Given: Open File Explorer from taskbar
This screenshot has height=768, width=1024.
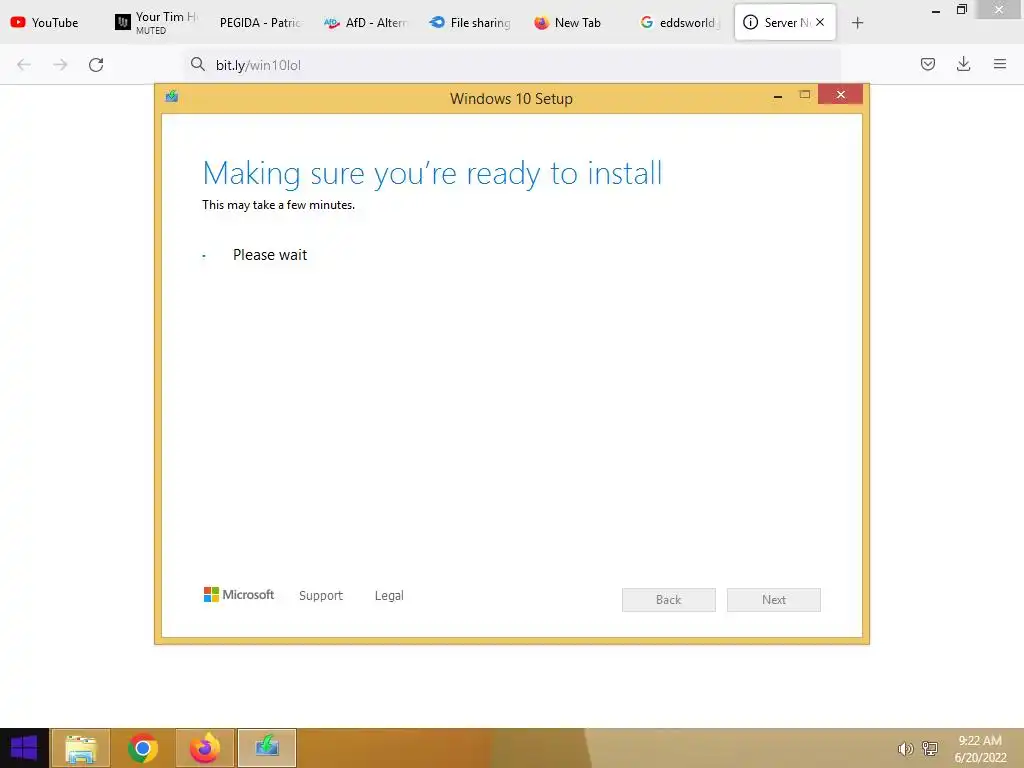Looking at the screenshot, I should [x=80, y=748].
